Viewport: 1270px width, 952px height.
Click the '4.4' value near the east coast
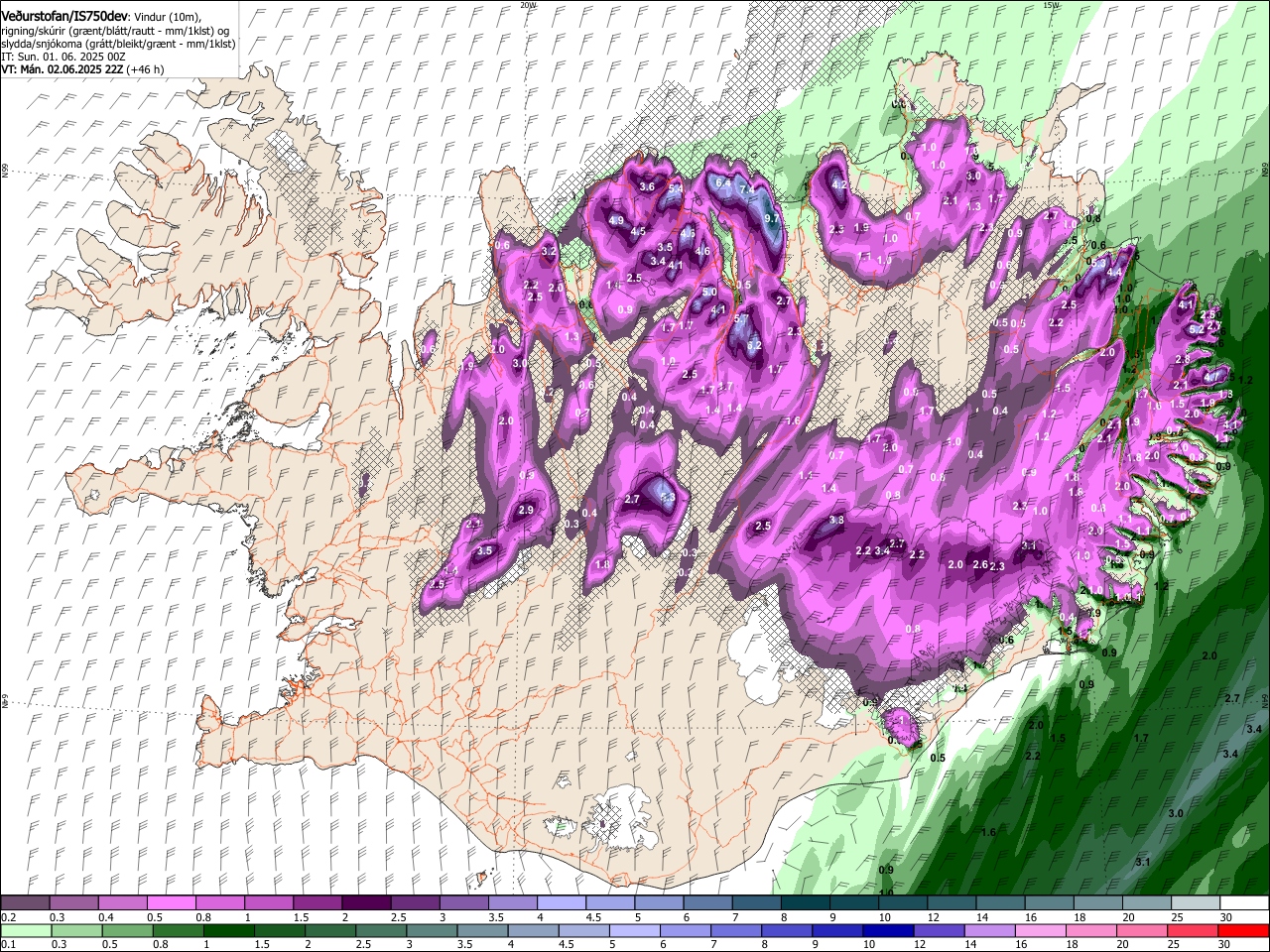[x=1113, y=273]
